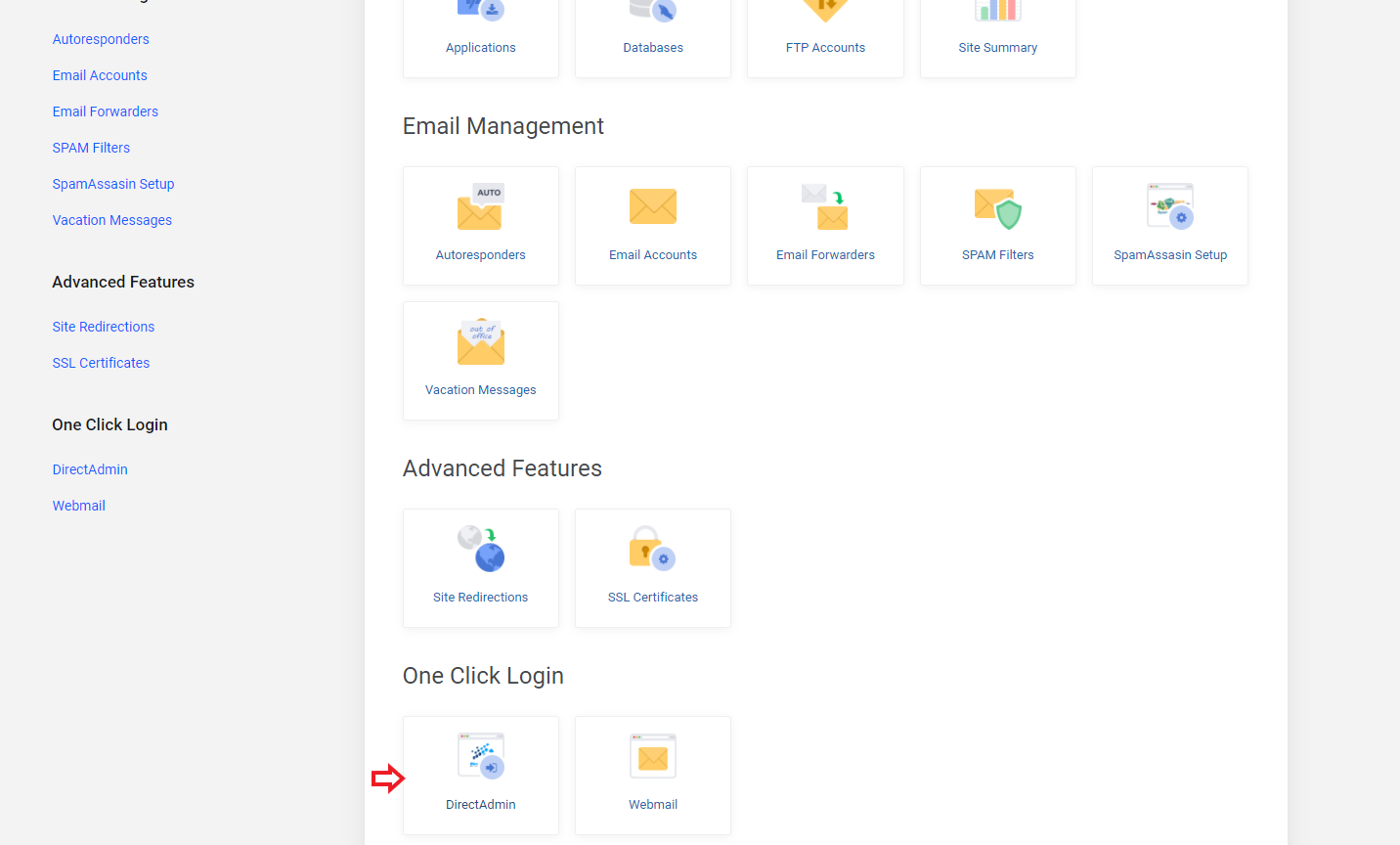
Task: Launch the DirectAdmin one-click login icon
Action: point(480,757)
